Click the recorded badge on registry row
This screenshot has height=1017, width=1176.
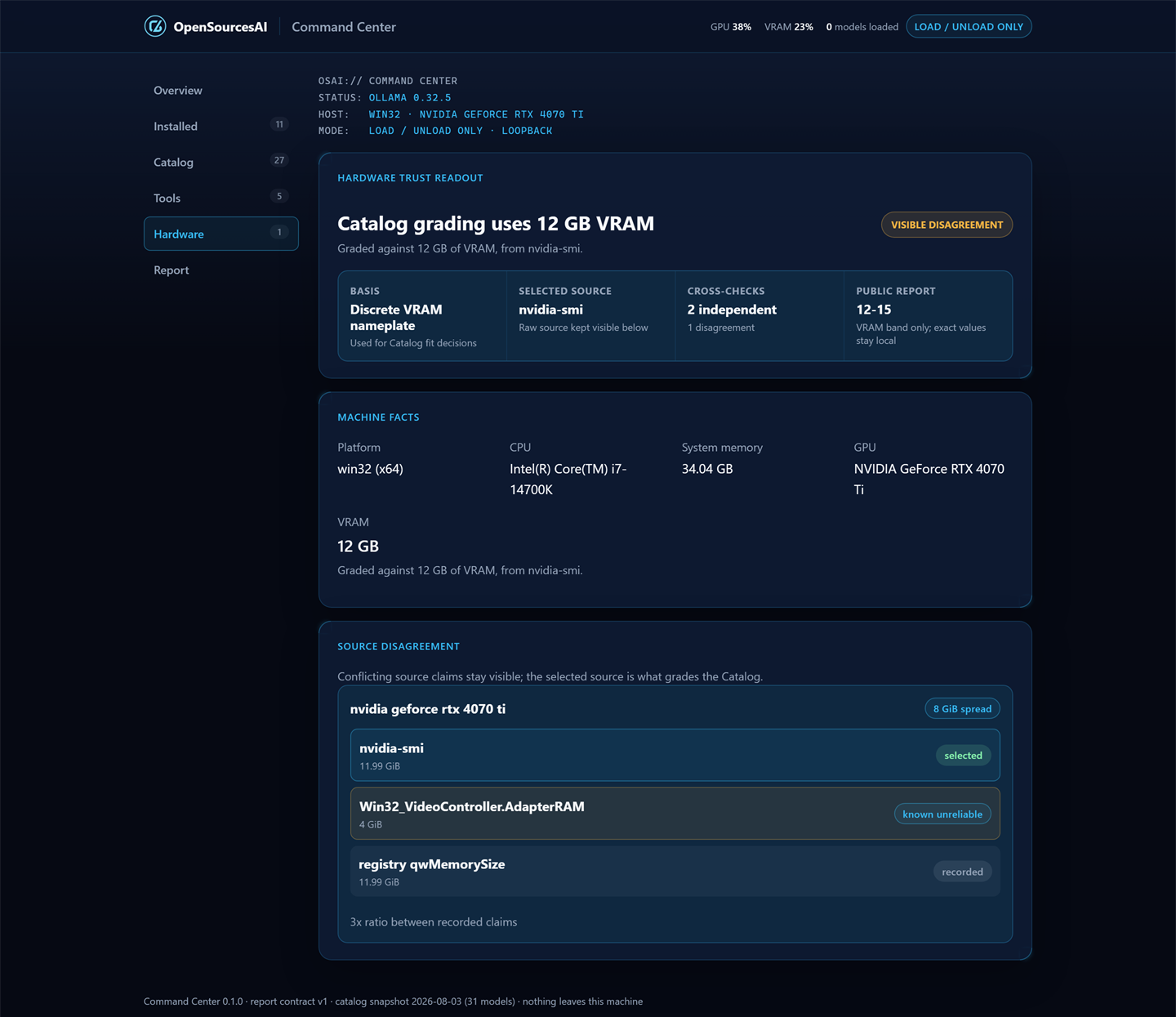[962, 872]
